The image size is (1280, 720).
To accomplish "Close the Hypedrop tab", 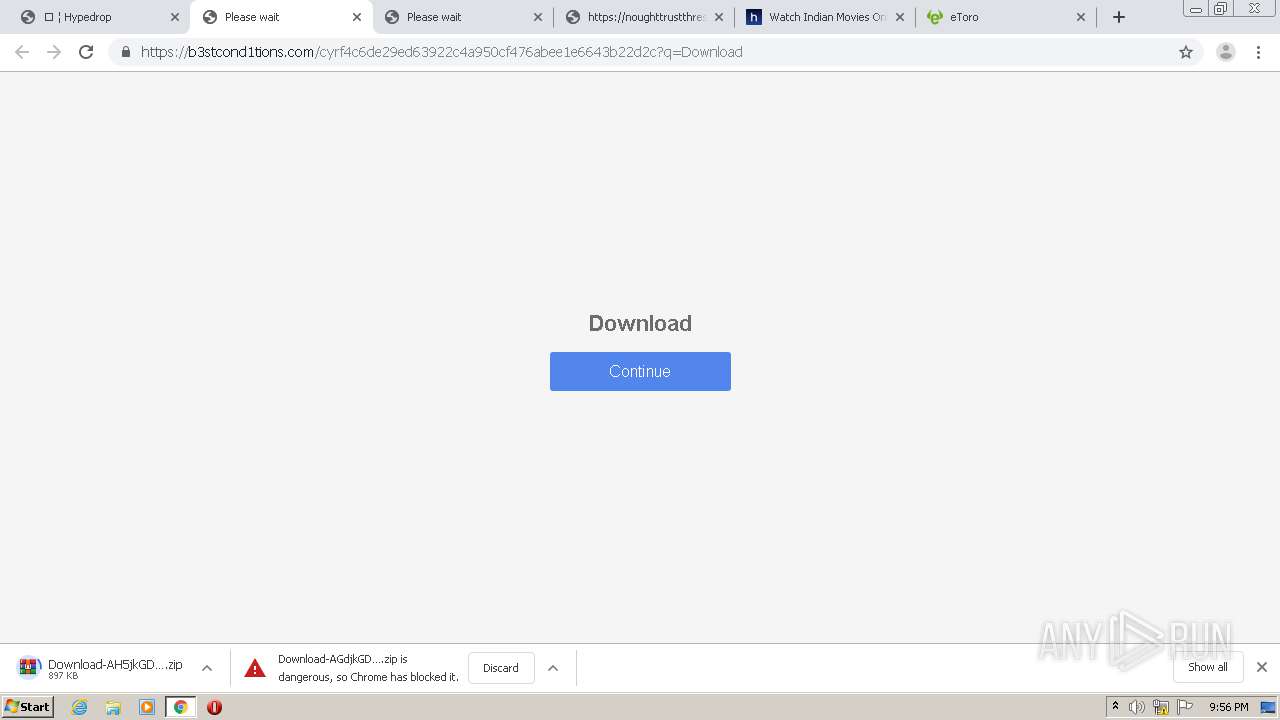I will (174, 17).
